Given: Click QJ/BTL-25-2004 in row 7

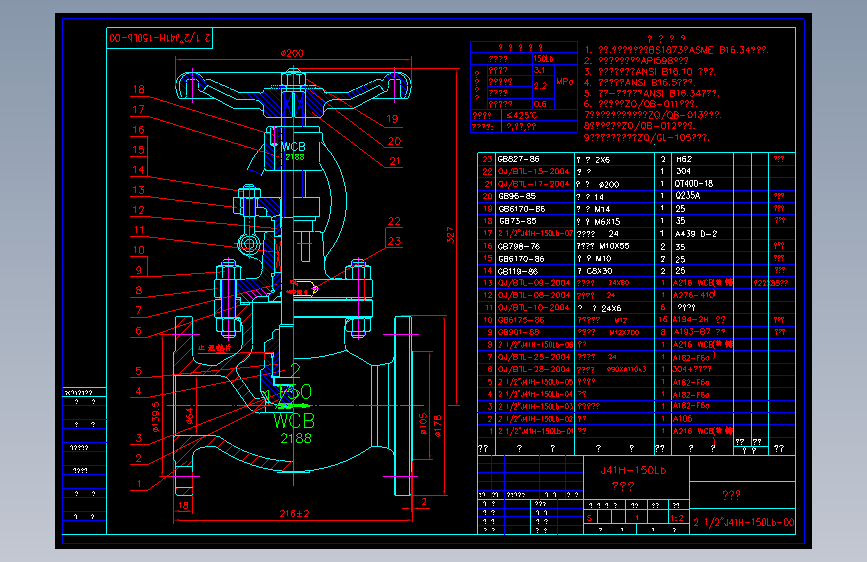Looking at the screenshot, I should (534, 357).
